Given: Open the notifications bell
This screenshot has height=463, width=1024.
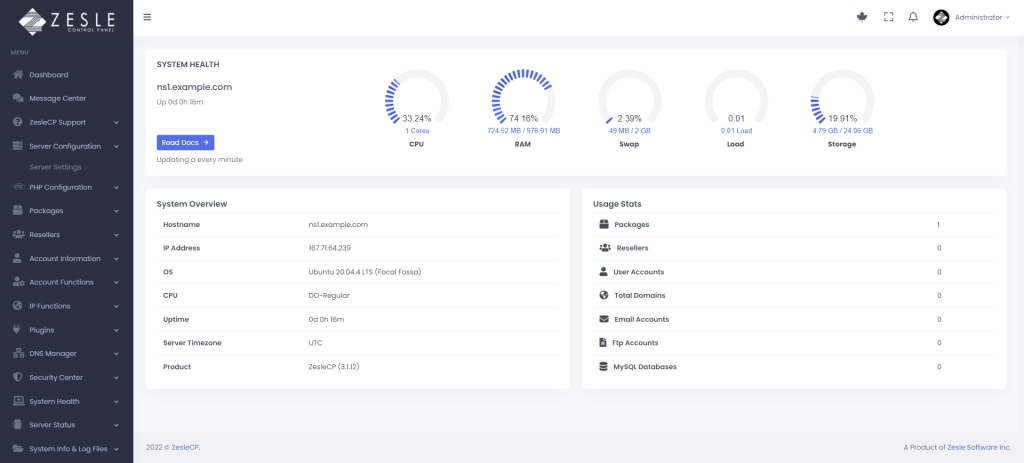Looking at the screenshot, I should click(x=913, y=17).
